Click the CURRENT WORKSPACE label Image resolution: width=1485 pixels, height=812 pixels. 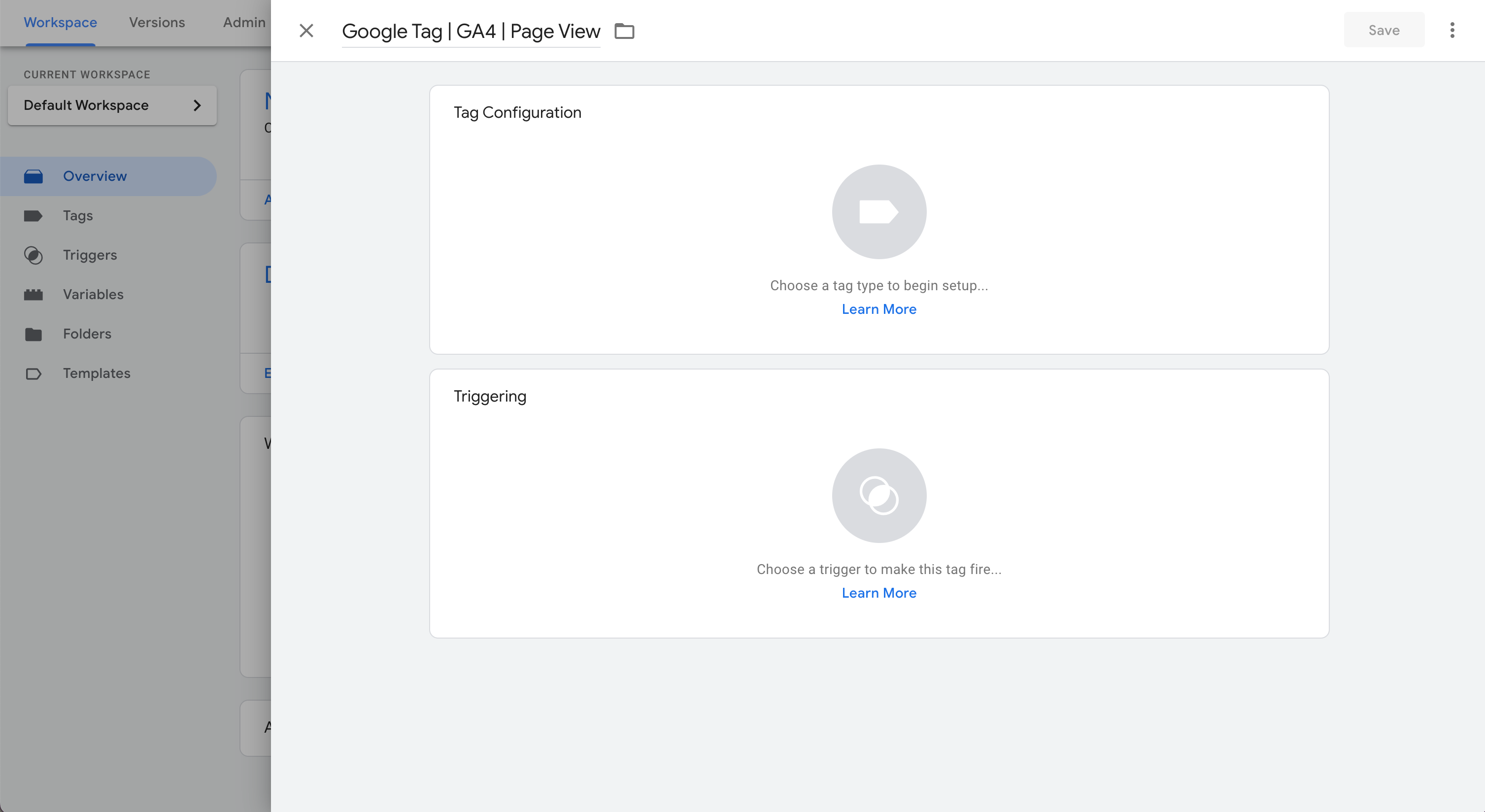click(87, 75)
